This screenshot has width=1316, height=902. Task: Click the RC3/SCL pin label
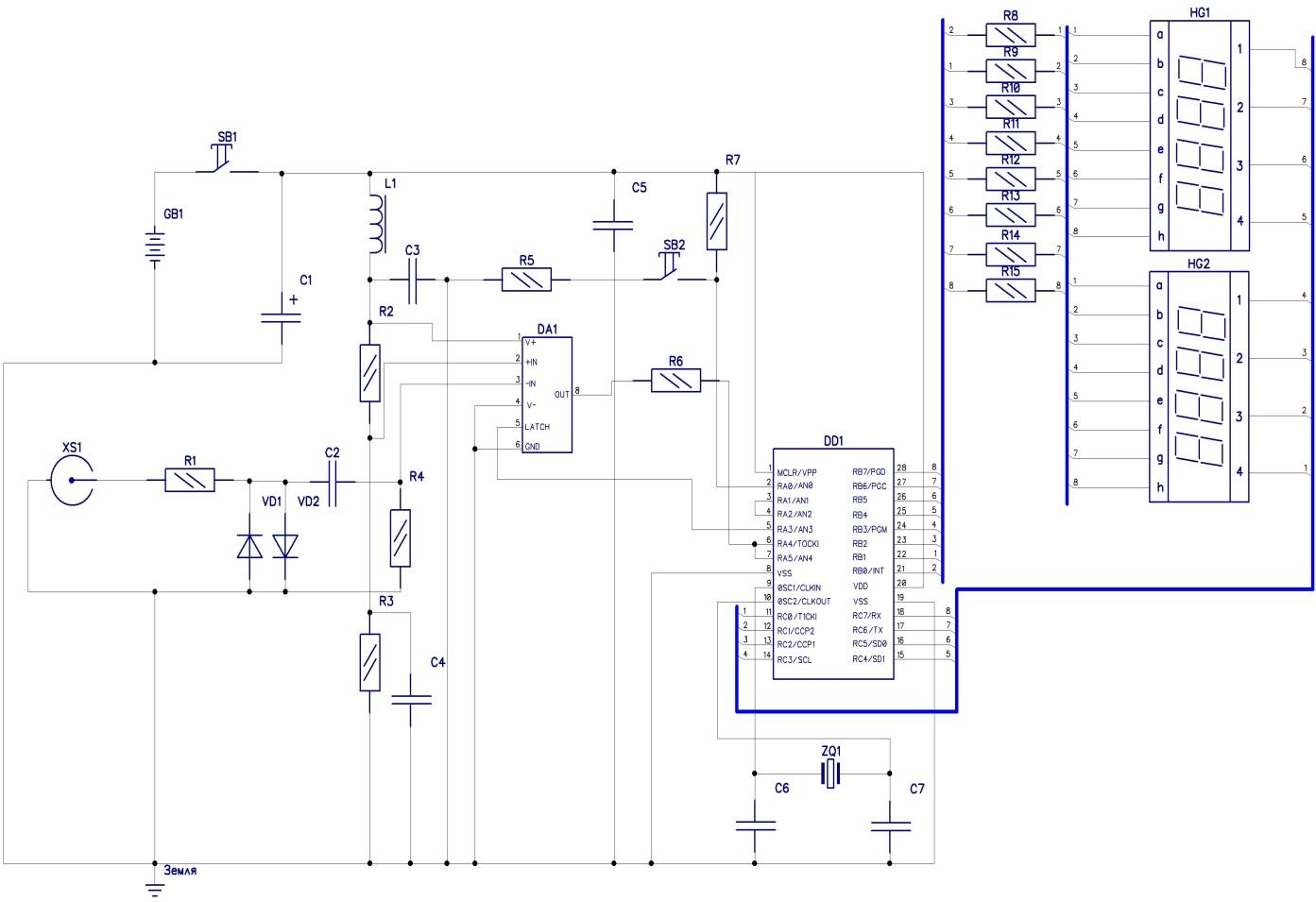click(x=795, y=659)
